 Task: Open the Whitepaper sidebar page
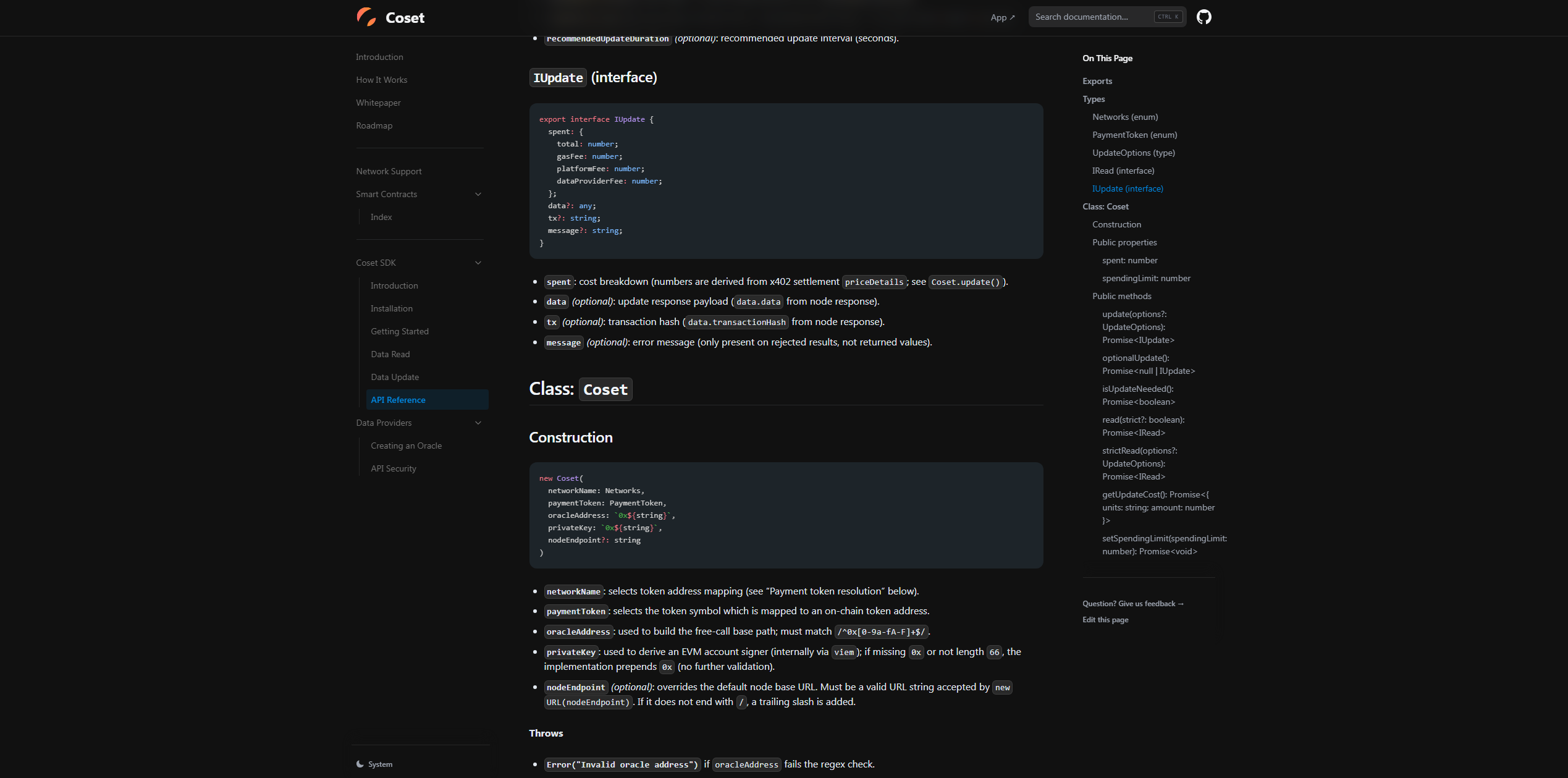pyautogui.click(x=378, y=103)
